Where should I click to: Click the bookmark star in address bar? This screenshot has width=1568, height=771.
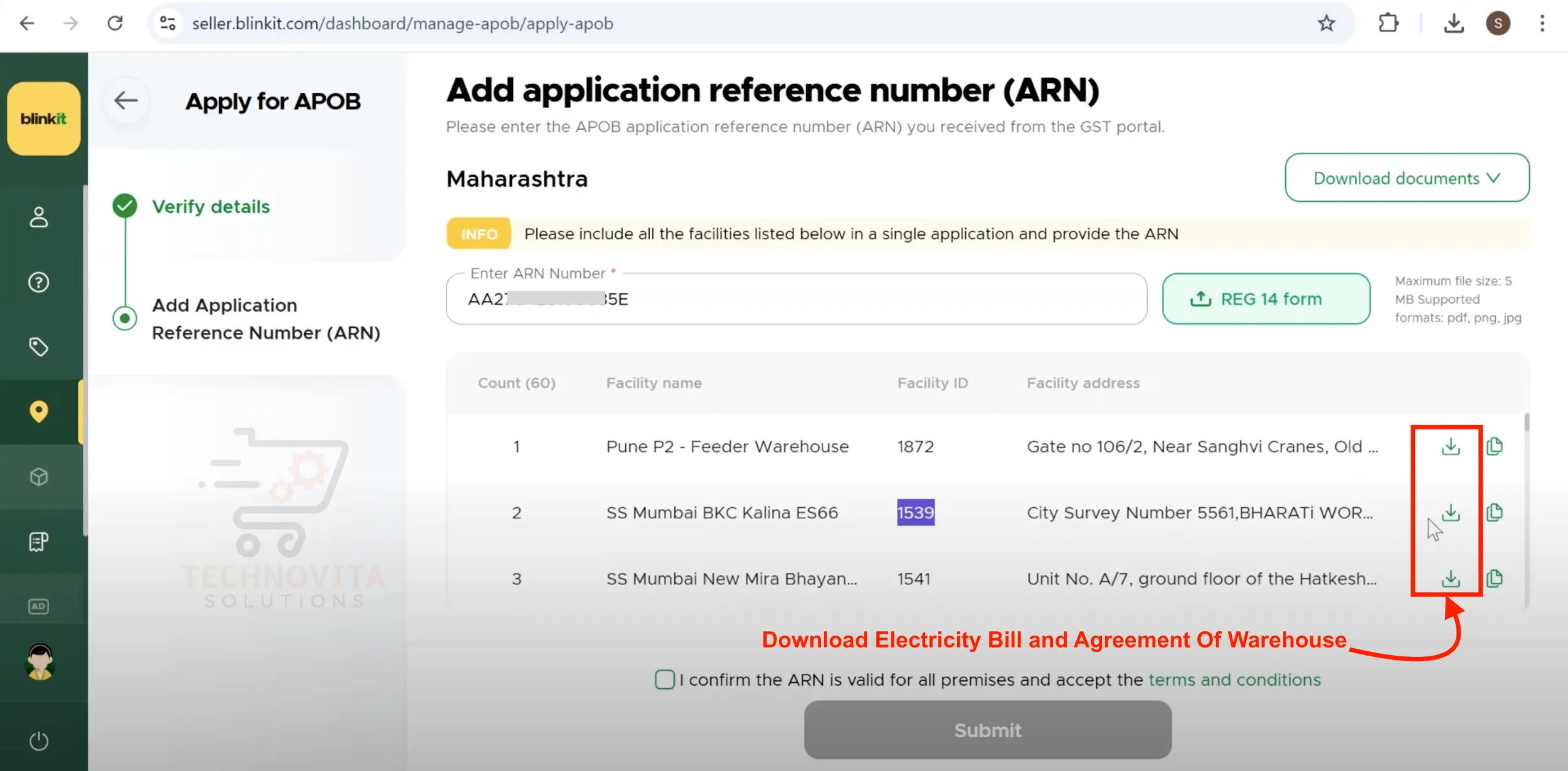[1326, 23]
